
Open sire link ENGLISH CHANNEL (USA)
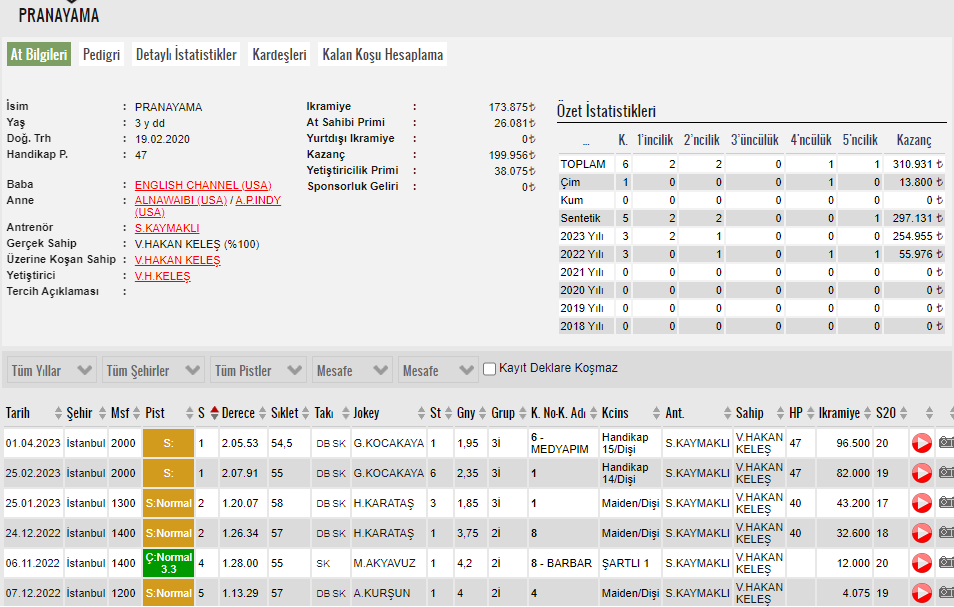203,186
